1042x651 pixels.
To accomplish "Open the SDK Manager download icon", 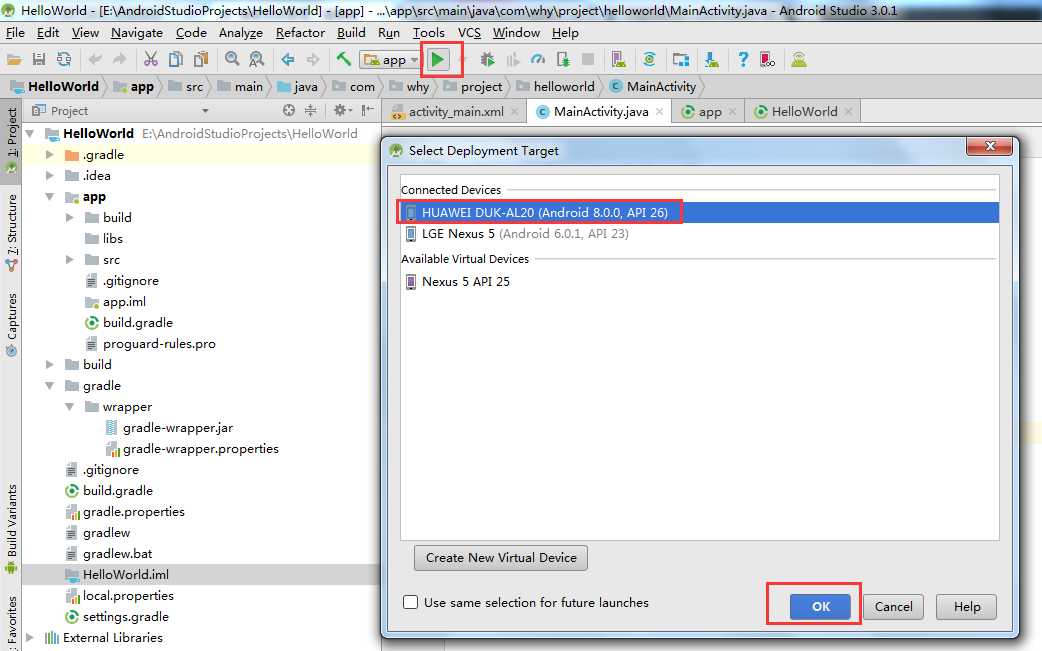I will [712, 60].
